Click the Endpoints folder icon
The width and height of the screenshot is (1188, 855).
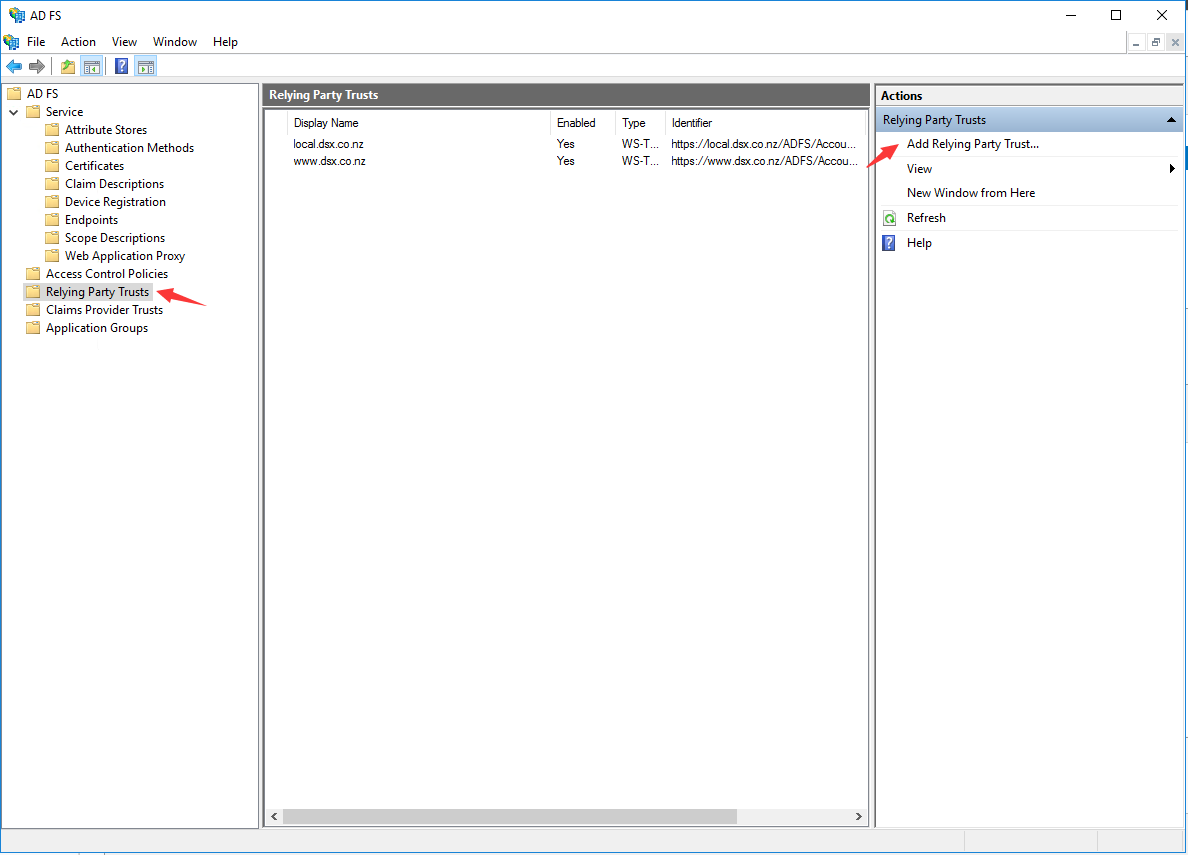(x=52, y=220)
